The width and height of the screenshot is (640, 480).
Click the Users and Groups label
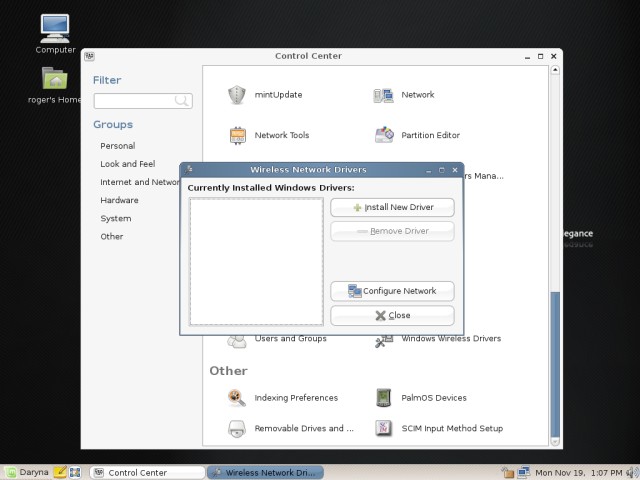coord(291,338)
